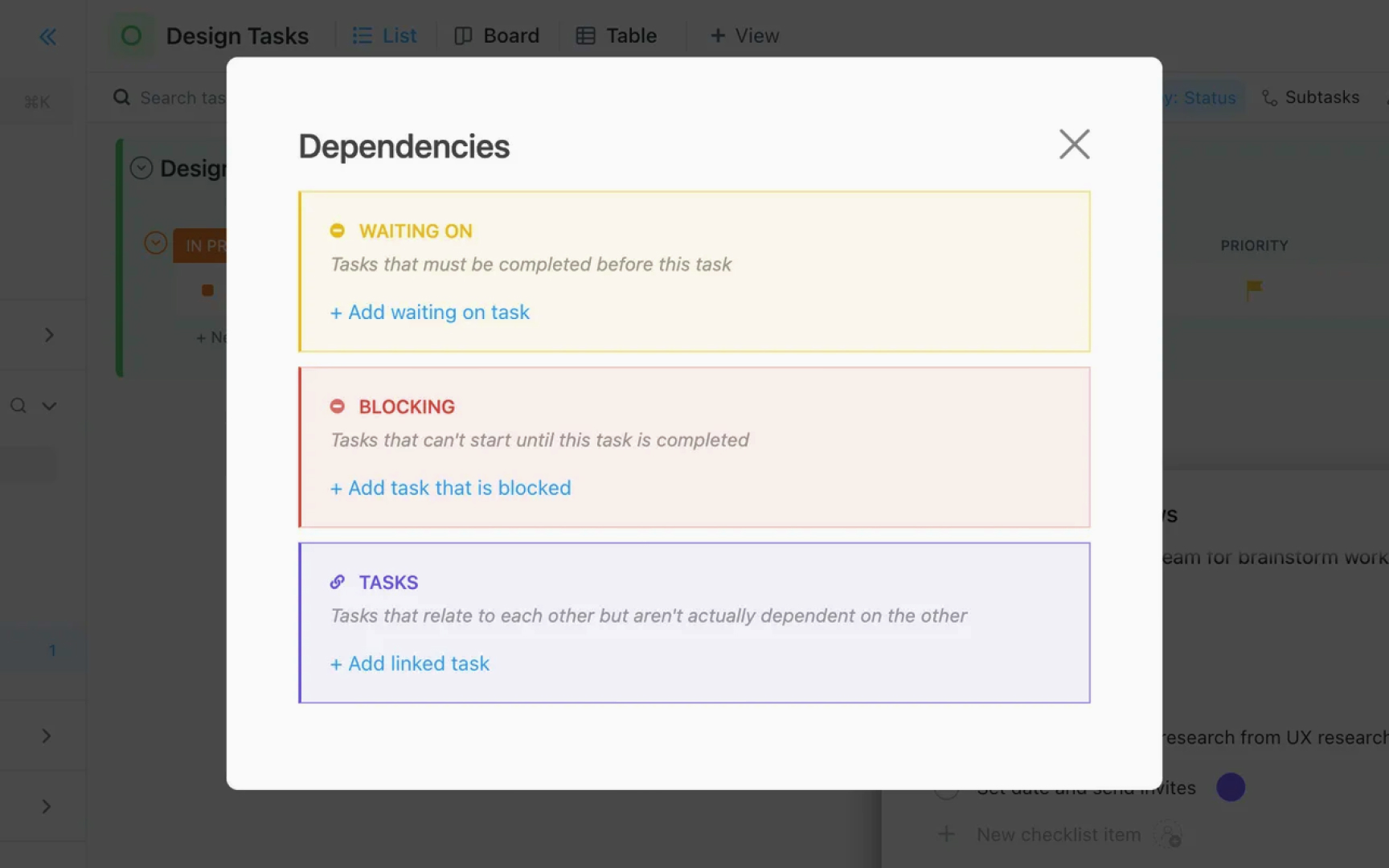
Task: Open the Subtasks filter icon
Action: (1270, 96)
